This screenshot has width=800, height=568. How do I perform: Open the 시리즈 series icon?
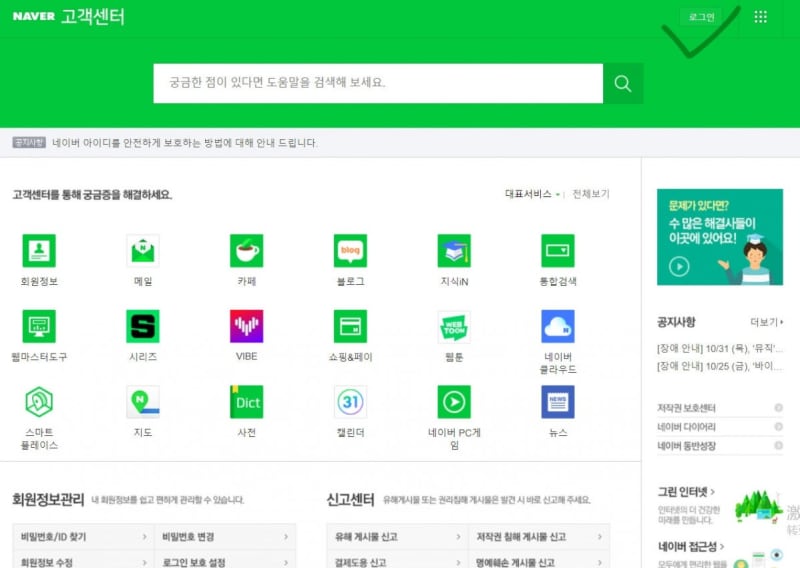point(143,326)
